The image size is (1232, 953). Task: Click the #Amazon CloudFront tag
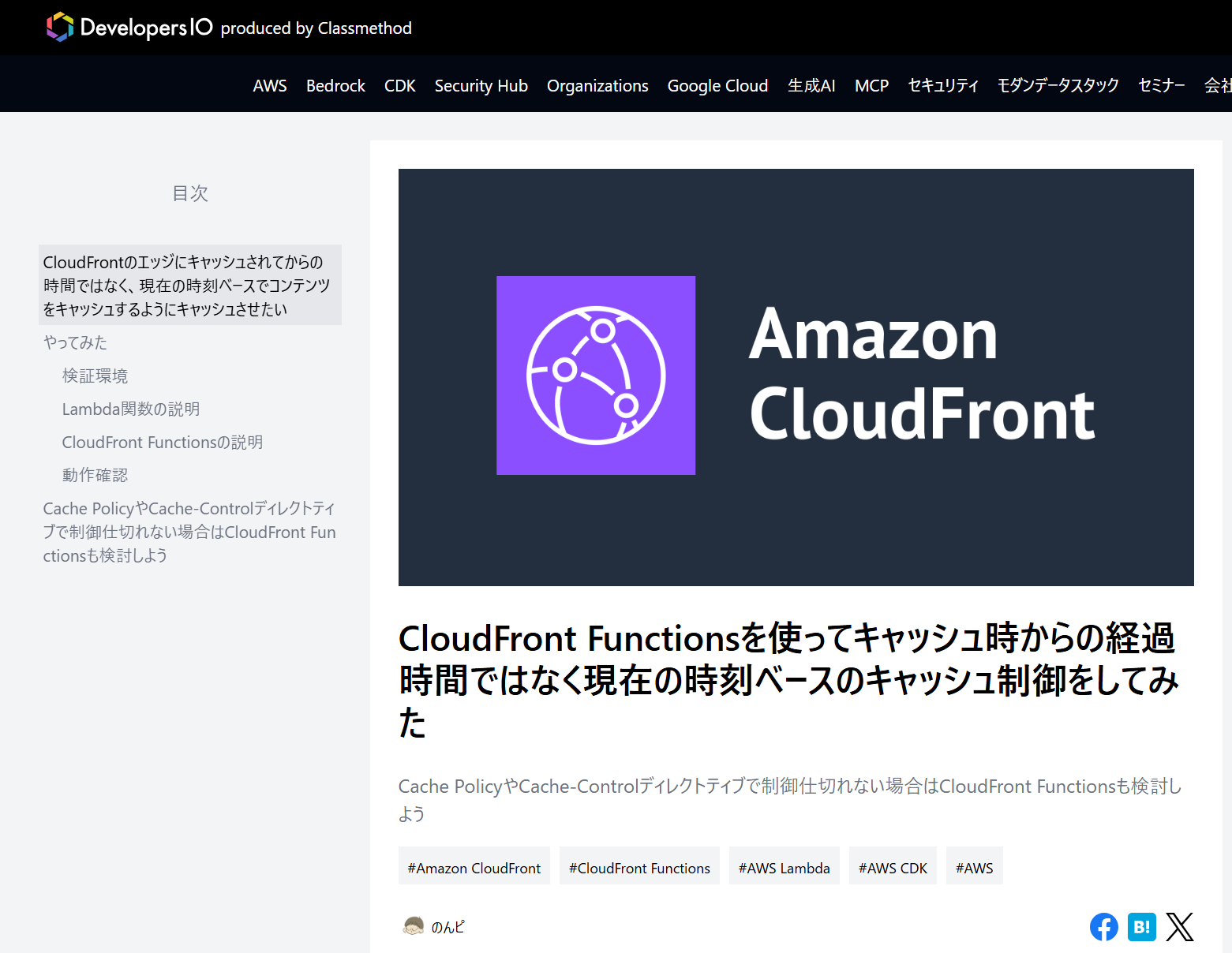pos(474,868)
